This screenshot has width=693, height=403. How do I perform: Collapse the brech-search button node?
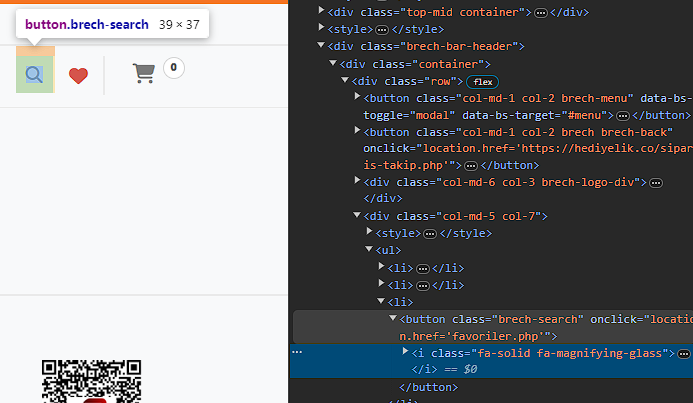[x=393, y=318]
